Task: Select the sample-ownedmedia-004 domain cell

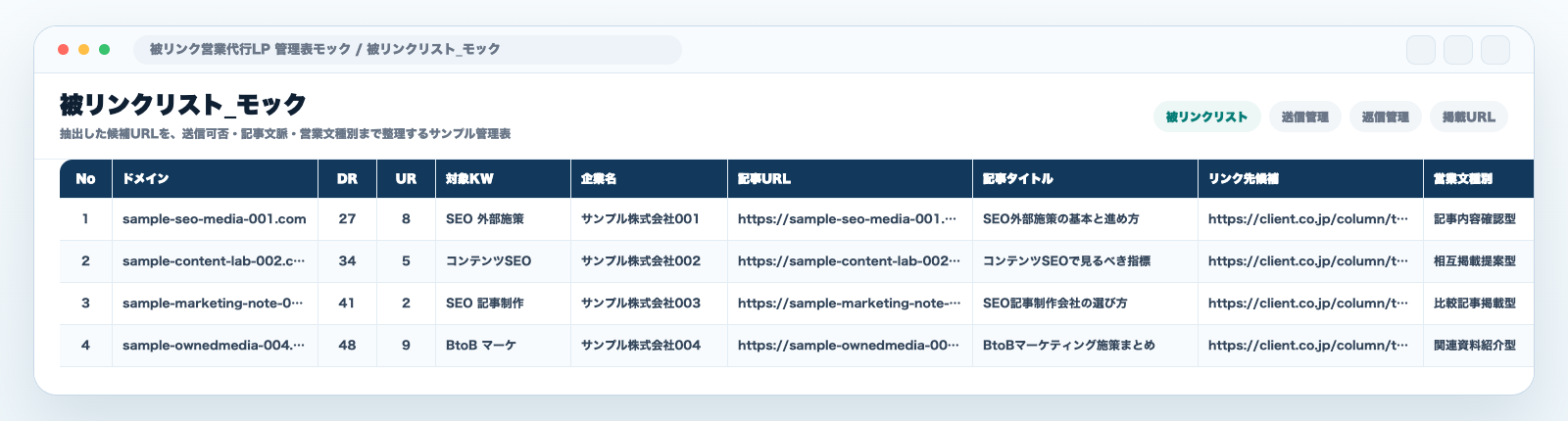Action: [x=214, y=346]
